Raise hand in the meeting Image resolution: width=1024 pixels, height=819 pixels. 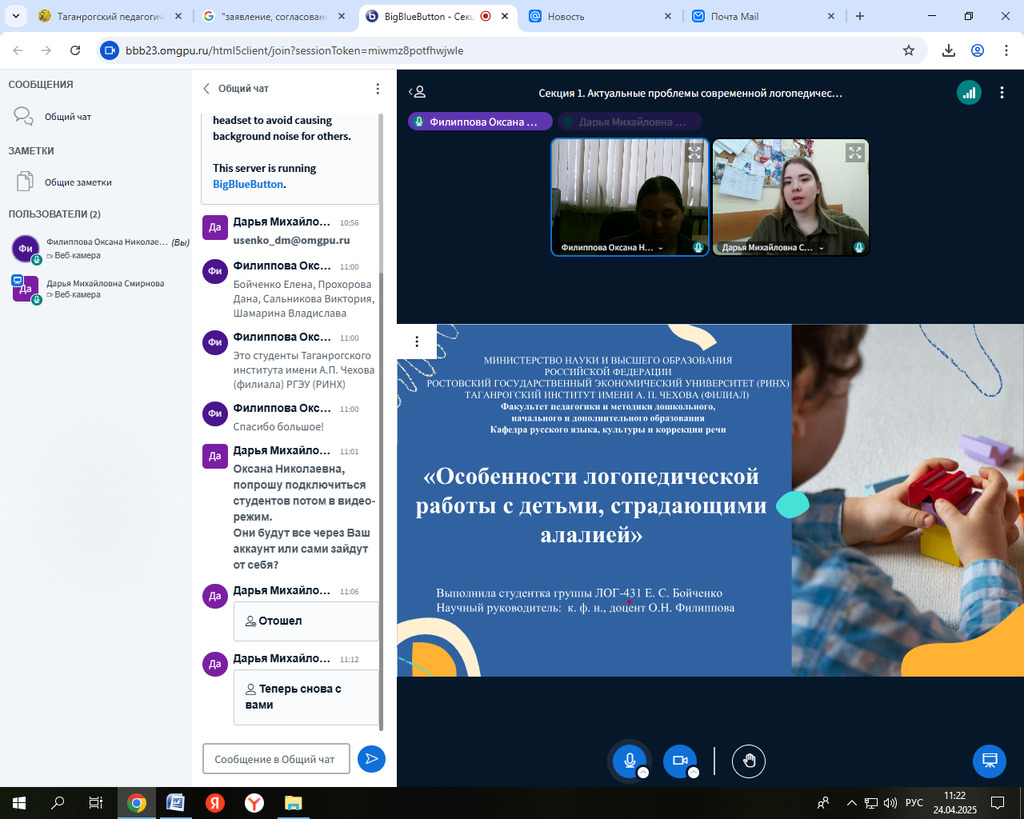click(748, 761)
